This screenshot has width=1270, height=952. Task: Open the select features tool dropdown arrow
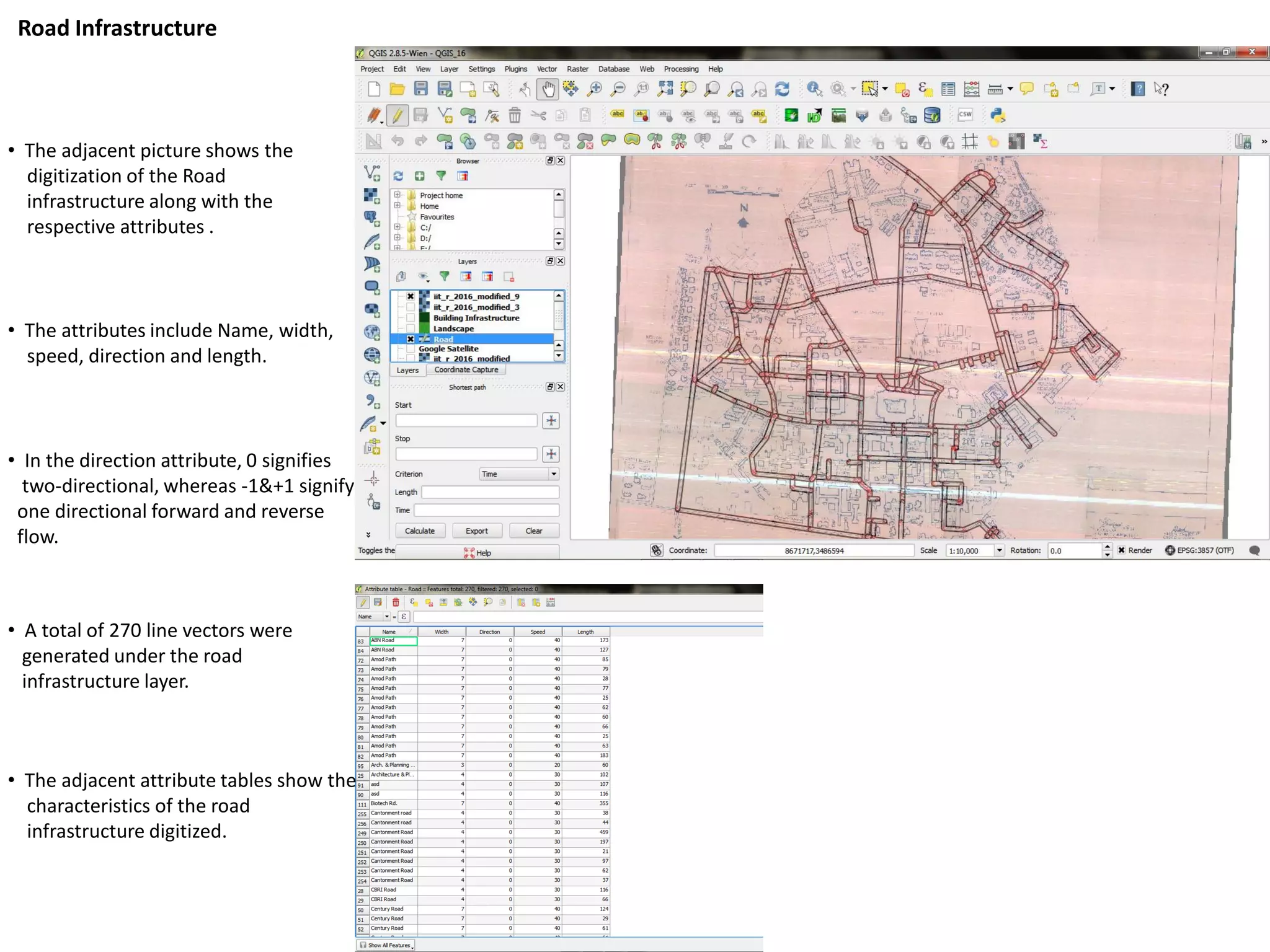(x=885, y=89)
